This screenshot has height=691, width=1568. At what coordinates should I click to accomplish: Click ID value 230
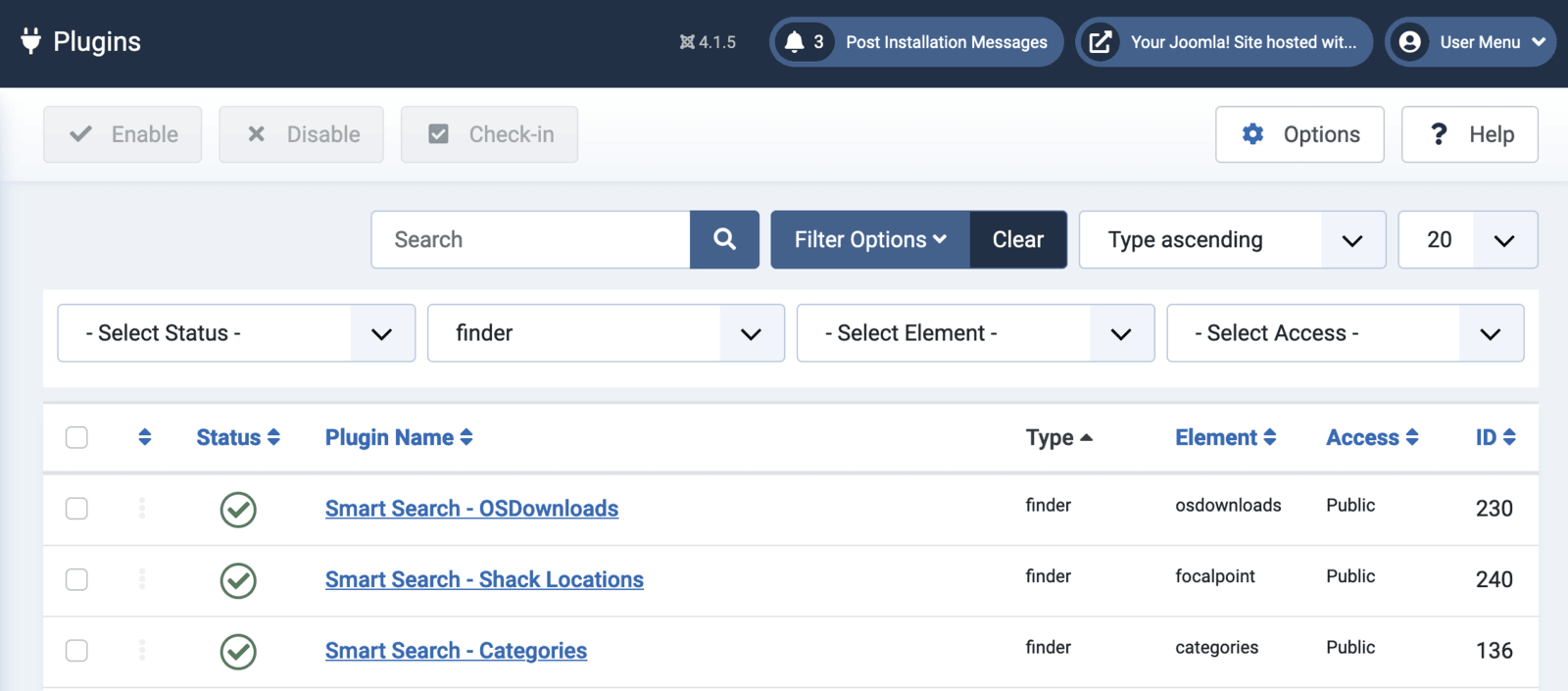coord(1494,508)
